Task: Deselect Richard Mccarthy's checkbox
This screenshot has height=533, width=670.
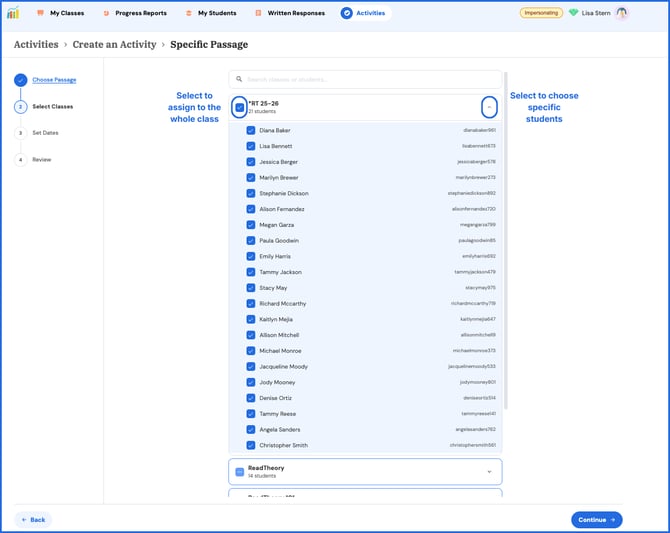Action: tap(251, 303)
